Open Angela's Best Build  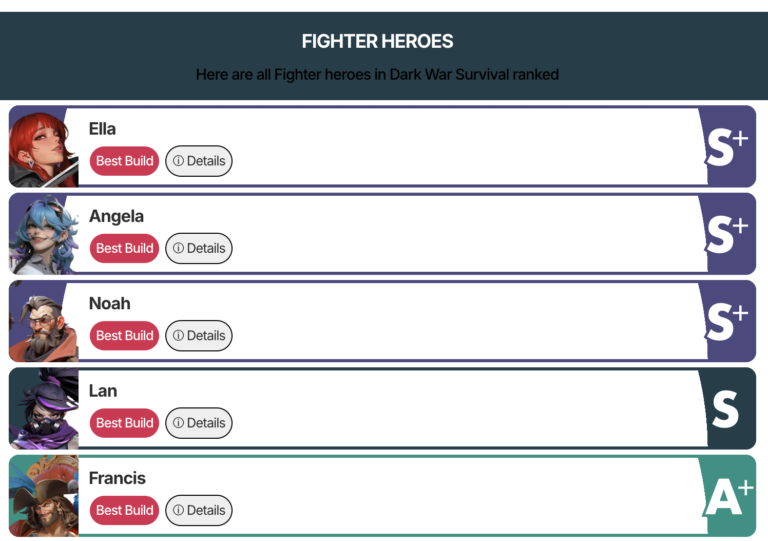pyautogui.click(x=124, y=248)
